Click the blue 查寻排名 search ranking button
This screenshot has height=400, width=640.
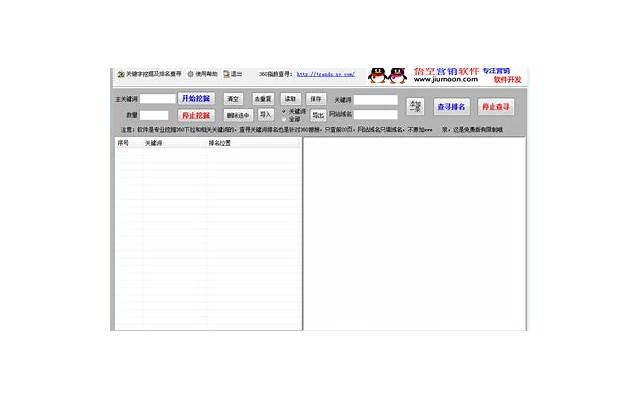tap(451, 107)
